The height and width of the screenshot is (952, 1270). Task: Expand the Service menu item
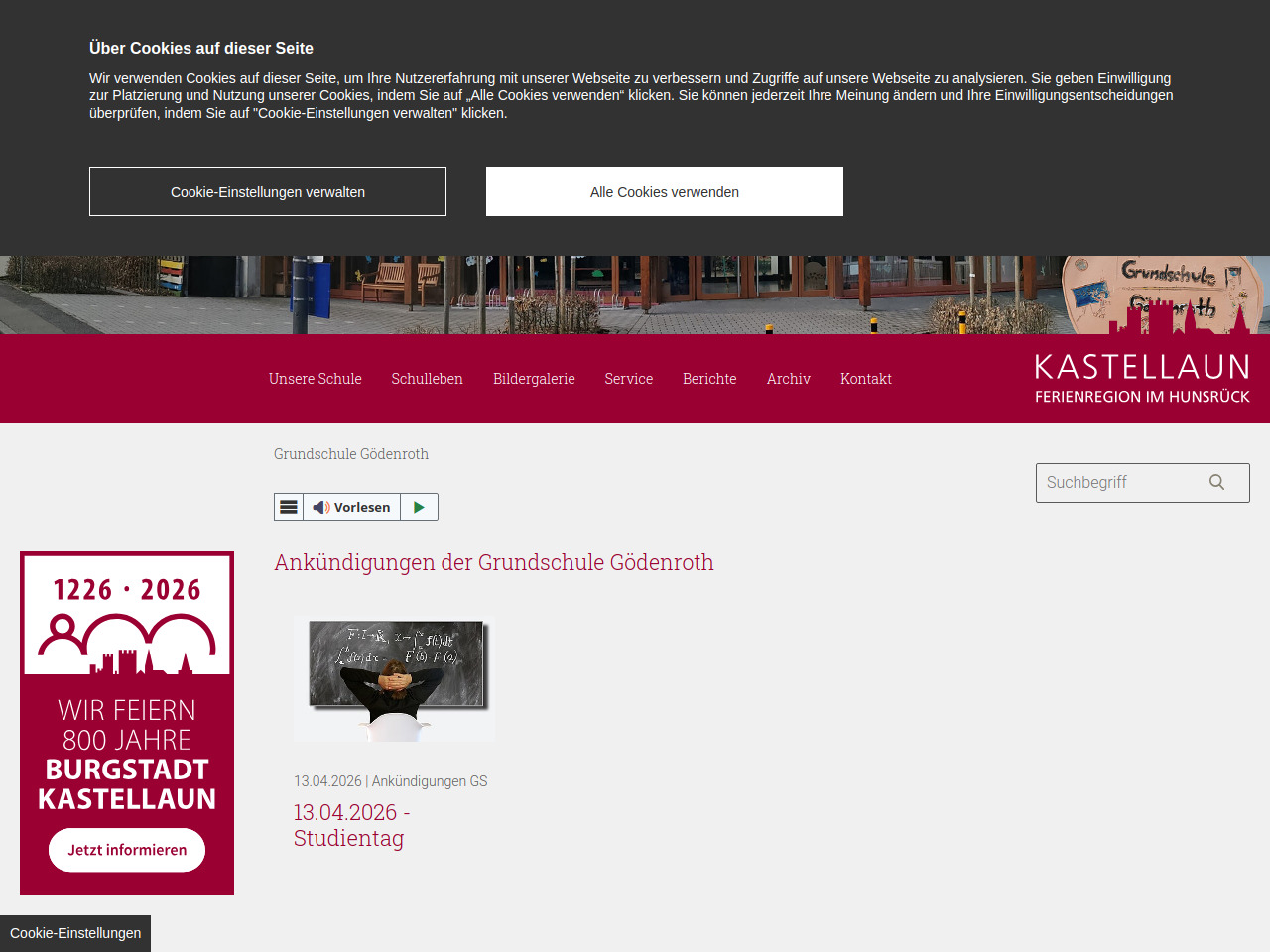628,379
